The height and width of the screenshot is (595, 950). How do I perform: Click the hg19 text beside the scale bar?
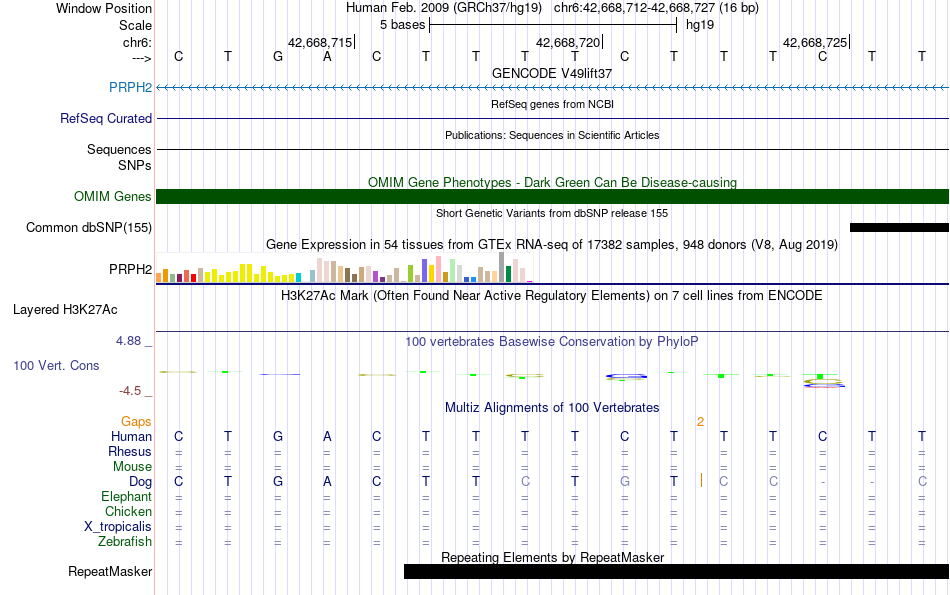pyautogui.click(x=700, y=25)
